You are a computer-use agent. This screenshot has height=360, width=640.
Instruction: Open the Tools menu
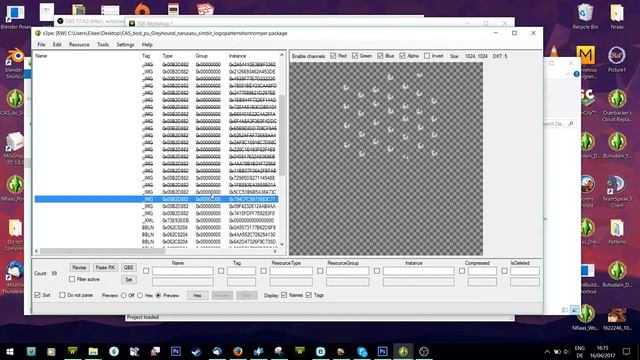(x=103, y=44)
